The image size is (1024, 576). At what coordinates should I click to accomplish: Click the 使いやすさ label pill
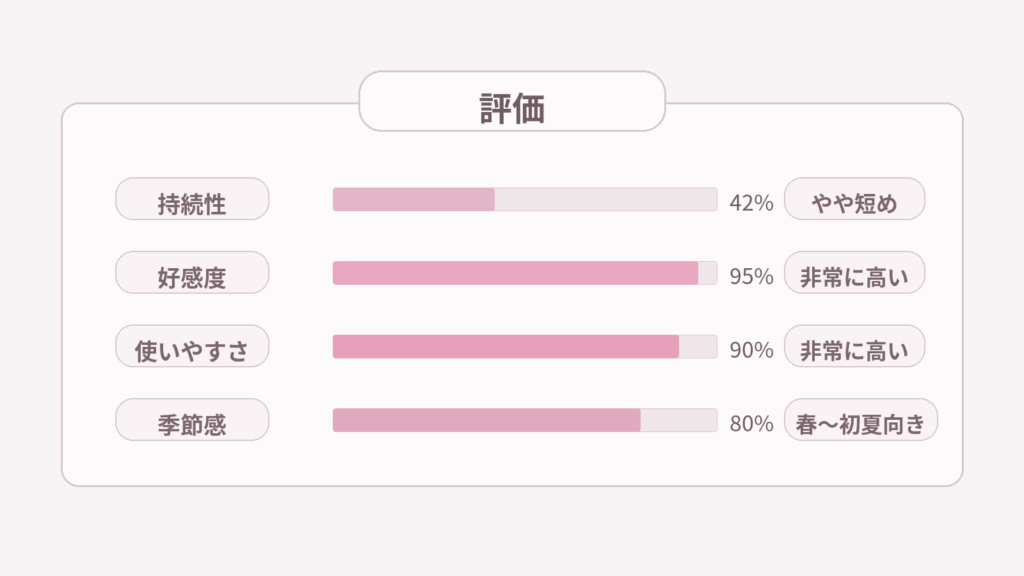click(x=192, y=346)
